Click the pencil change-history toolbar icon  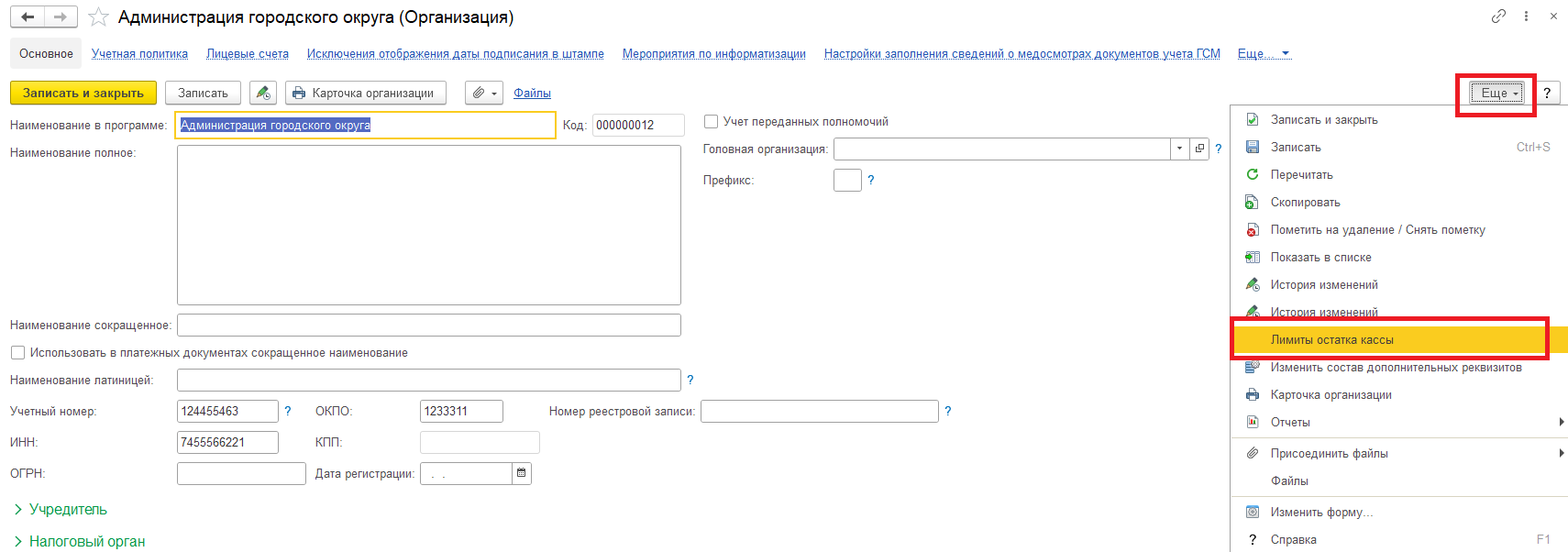pyautogui.click(x=263, y=93)
